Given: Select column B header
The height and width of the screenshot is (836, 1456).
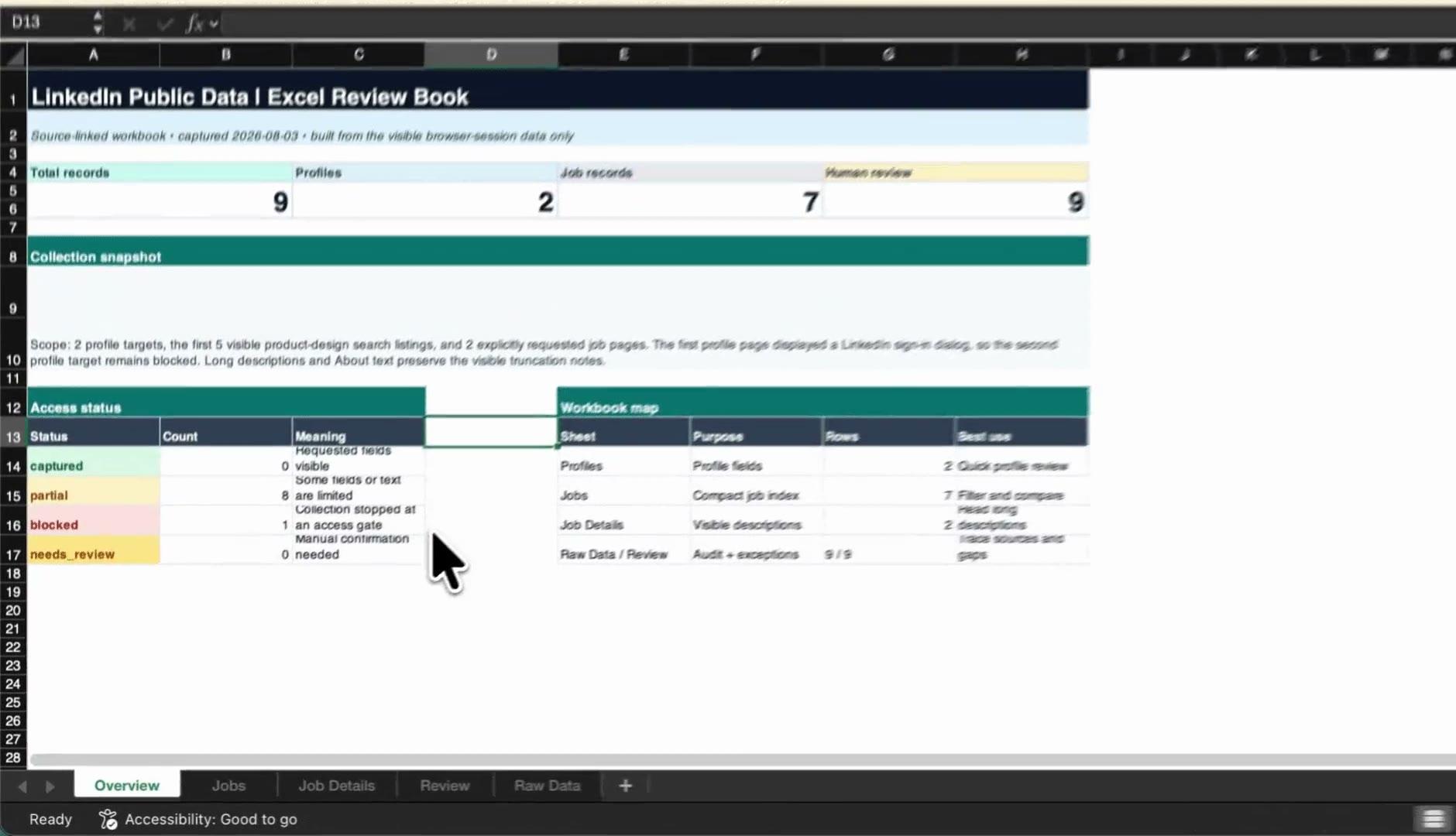Looking at the screenshot, I should pos(226,55).
